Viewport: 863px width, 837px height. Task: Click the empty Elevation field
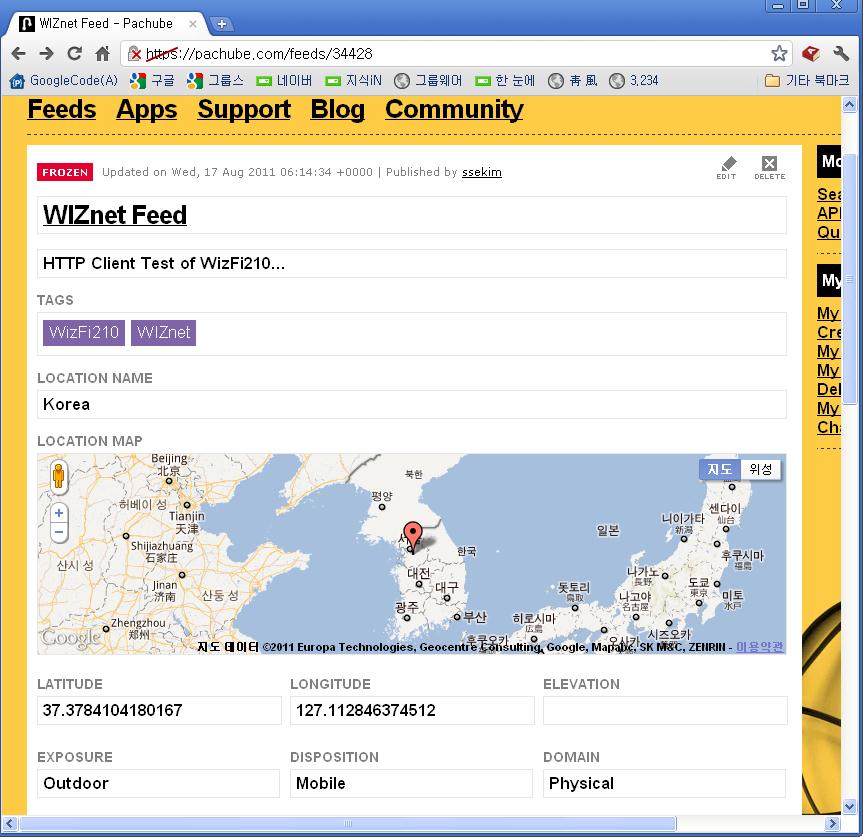pos(665,710)
